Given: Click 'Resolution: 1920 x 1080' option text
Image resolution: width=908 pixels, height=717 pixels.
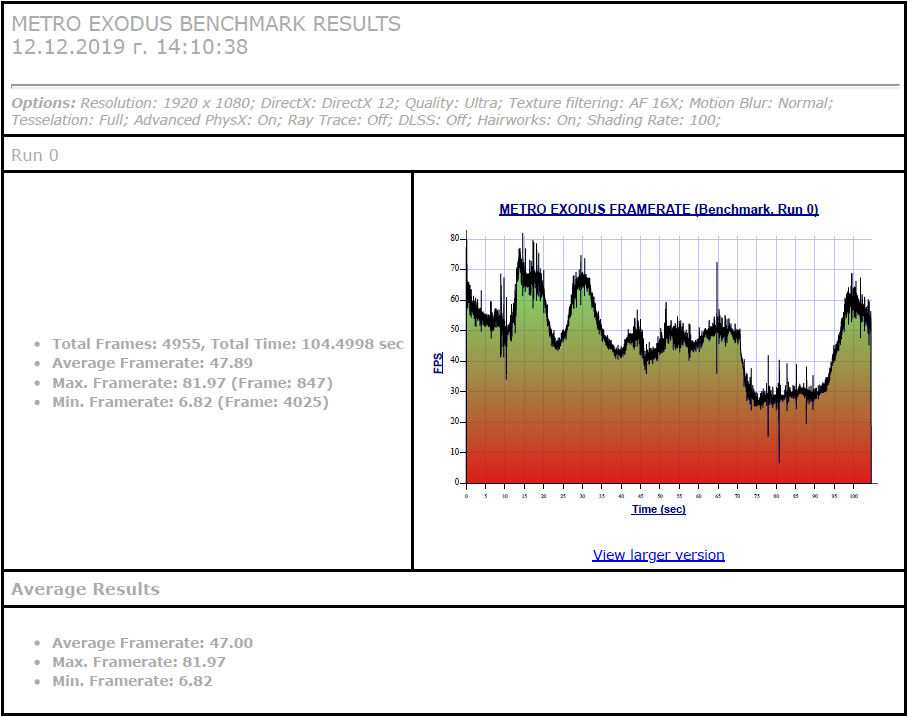Looking at the screenshot, I should click(165, 103).
